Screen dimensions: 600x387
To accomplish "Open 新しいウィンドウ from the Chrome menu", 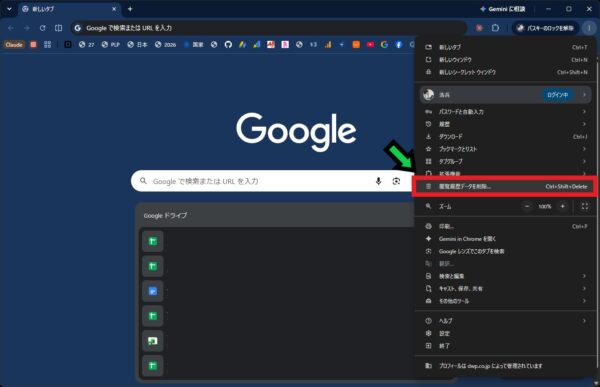I will tap(506, 60).
